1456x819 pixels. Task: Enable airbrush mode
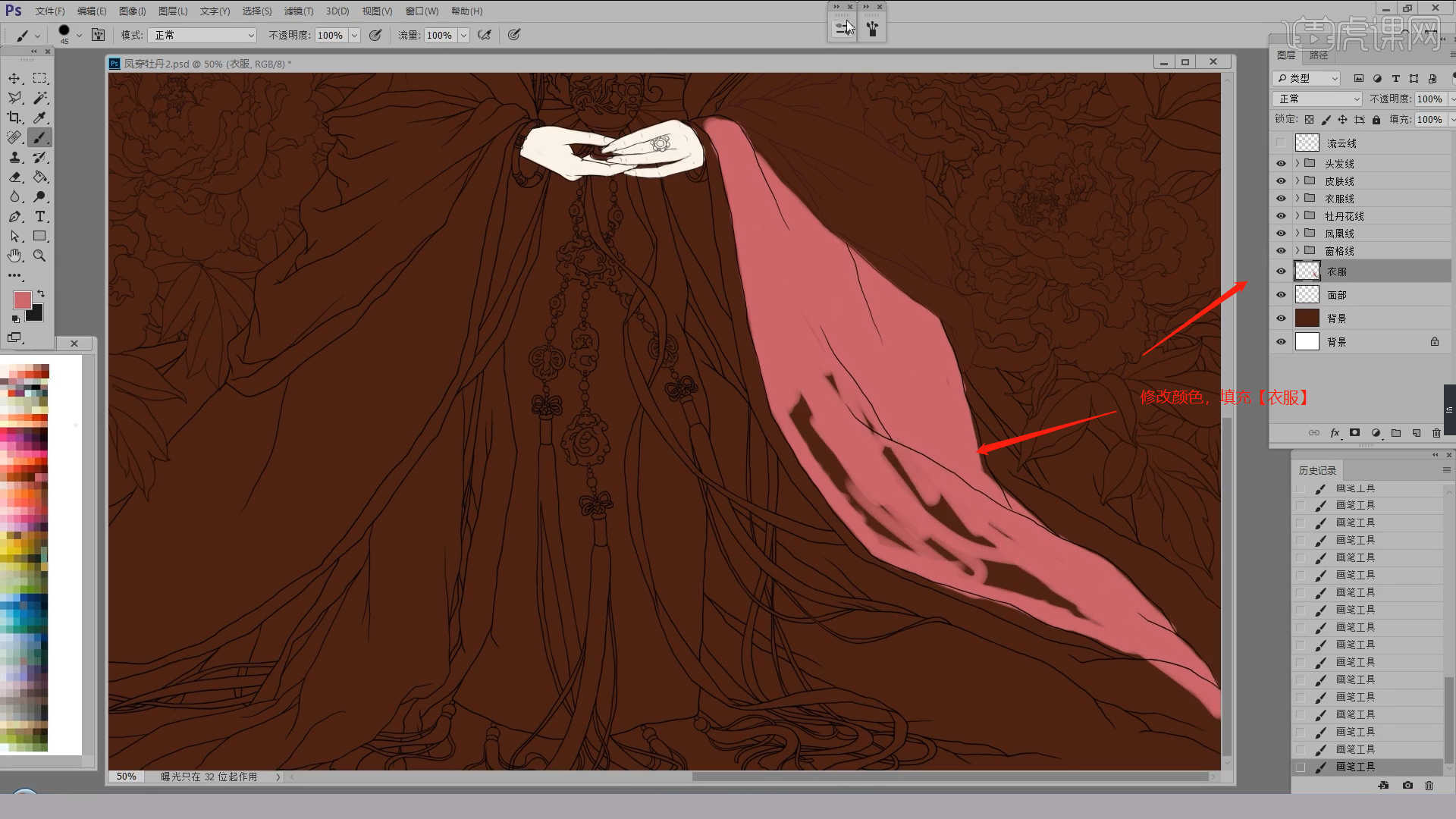click(485, 35)
